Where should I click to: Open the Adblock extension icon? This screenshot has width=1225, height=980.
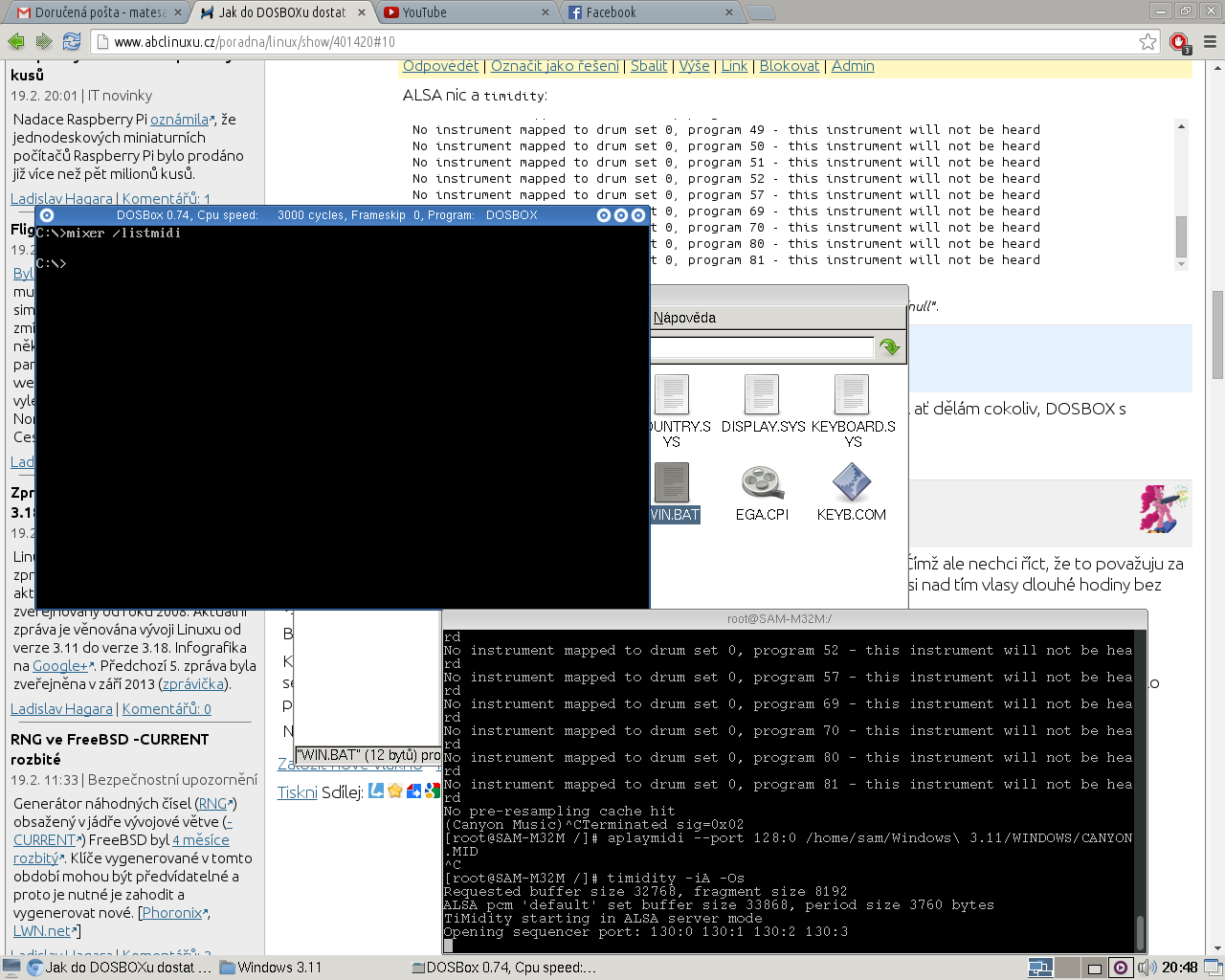[x=1179, y=42]
